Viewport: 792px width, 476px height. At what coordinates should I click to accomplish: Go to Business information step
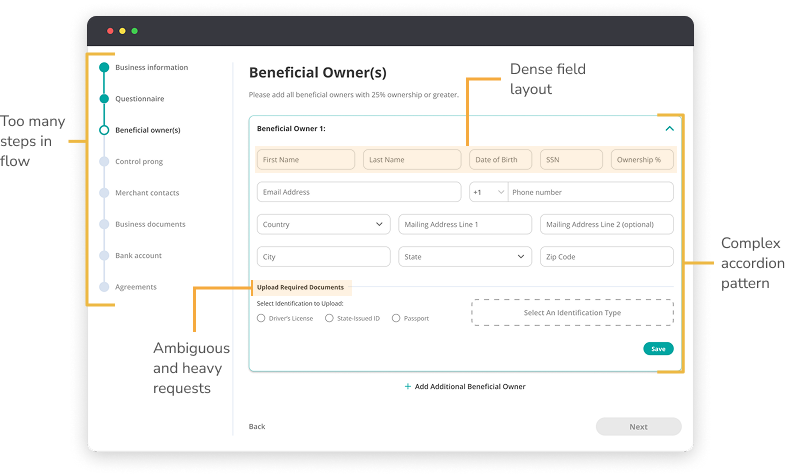pos(152,67)
